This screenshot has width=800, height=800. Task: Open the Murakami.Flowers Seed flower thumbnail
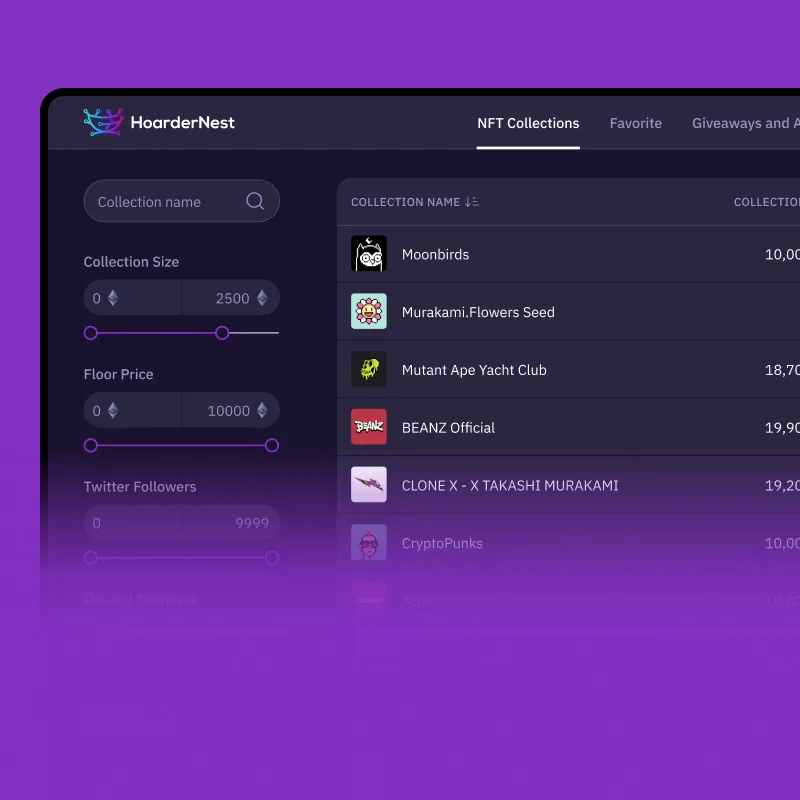coord(369,311)
